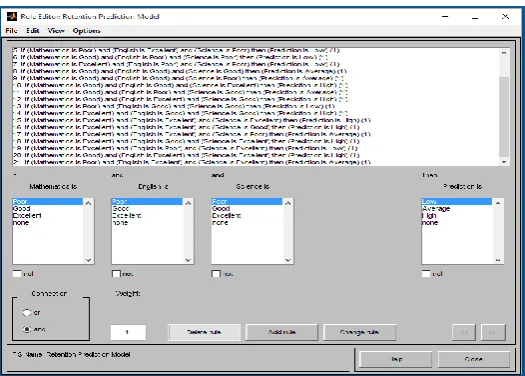This screenshot has height=376, width=525.
Task: Select 'Good' in the English list
Action: coord(147,209)
